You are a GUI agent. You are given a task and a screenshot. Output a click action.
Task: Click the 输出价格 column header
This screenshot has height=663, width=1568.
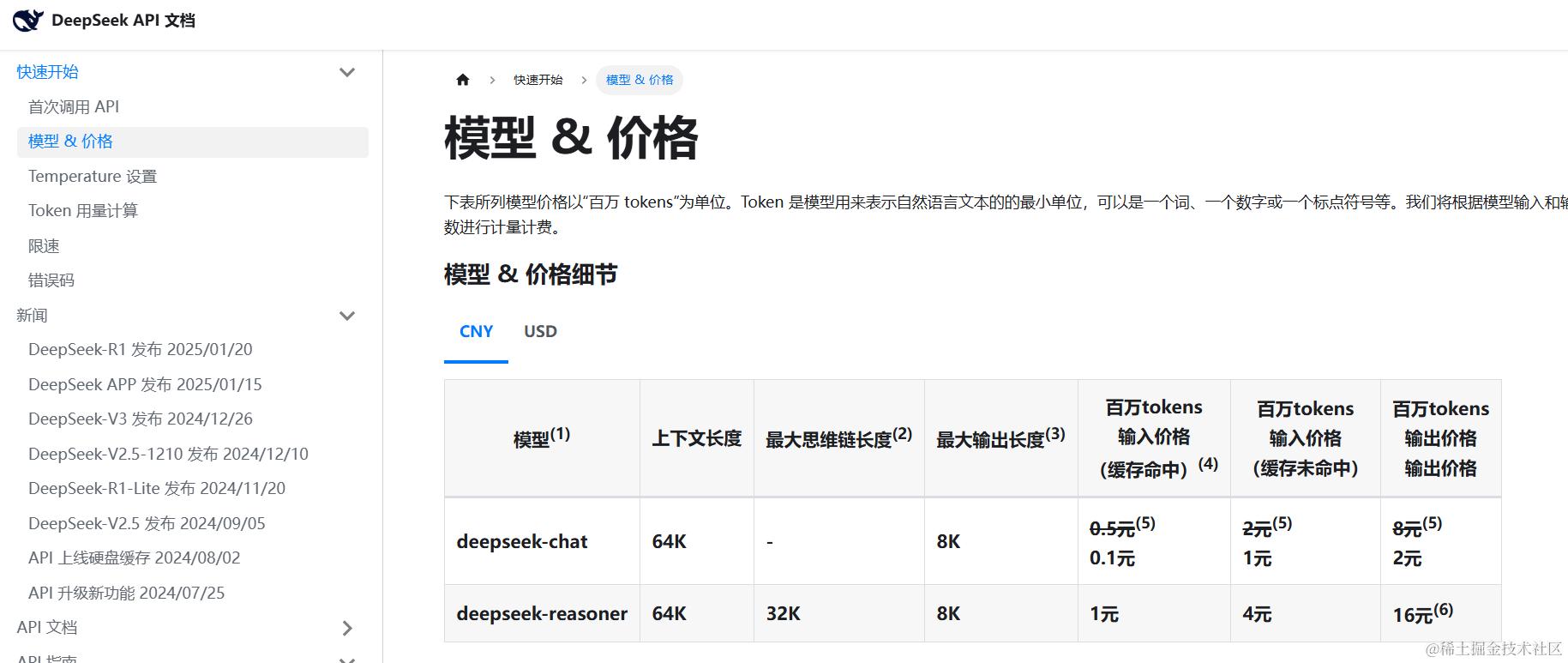tap(1441, 438)
